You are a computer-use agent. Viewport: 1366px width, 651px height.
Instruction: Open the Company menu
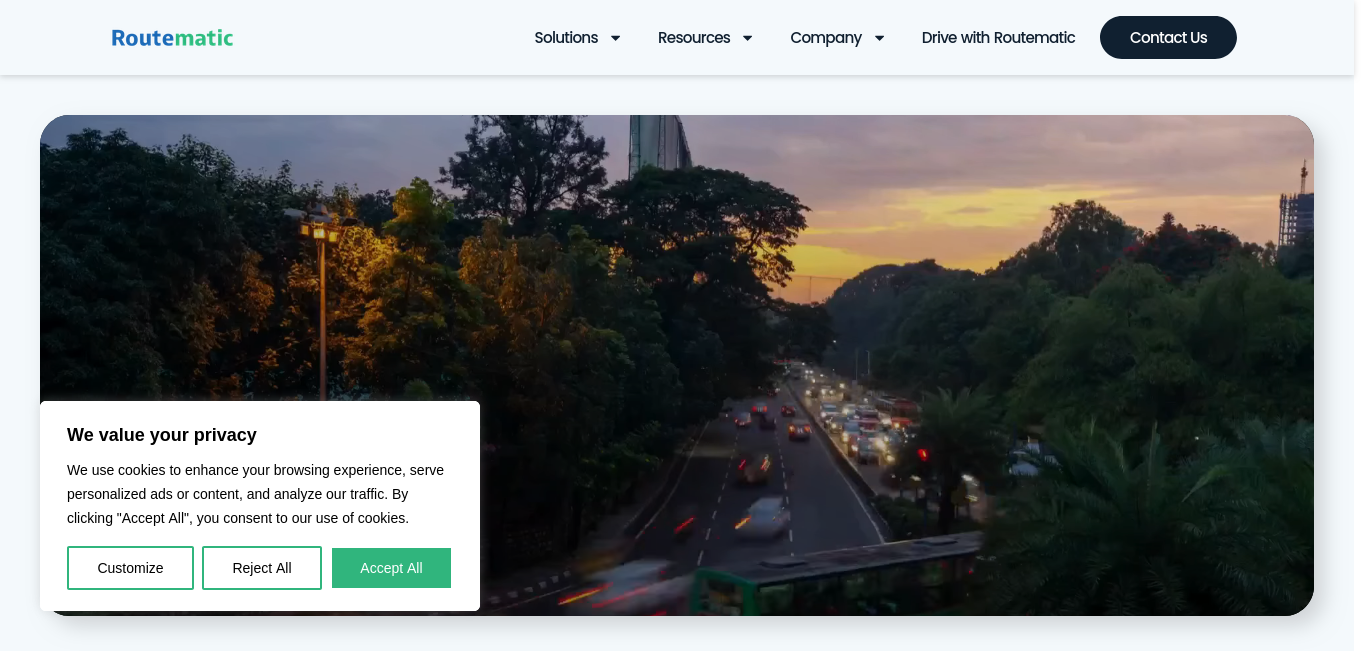click(x=826, y=38)
